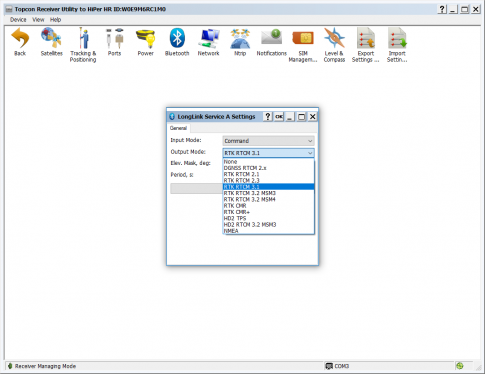Choose RTK CMR+ option

(x=268, y=212)
